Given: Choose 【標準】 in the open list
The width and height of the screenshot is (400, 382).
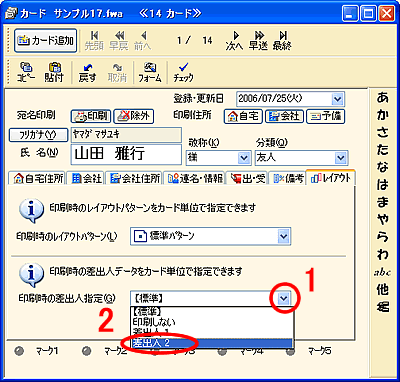Looking at the screenshot, I should pyautogui.click(x=211, y=311).
